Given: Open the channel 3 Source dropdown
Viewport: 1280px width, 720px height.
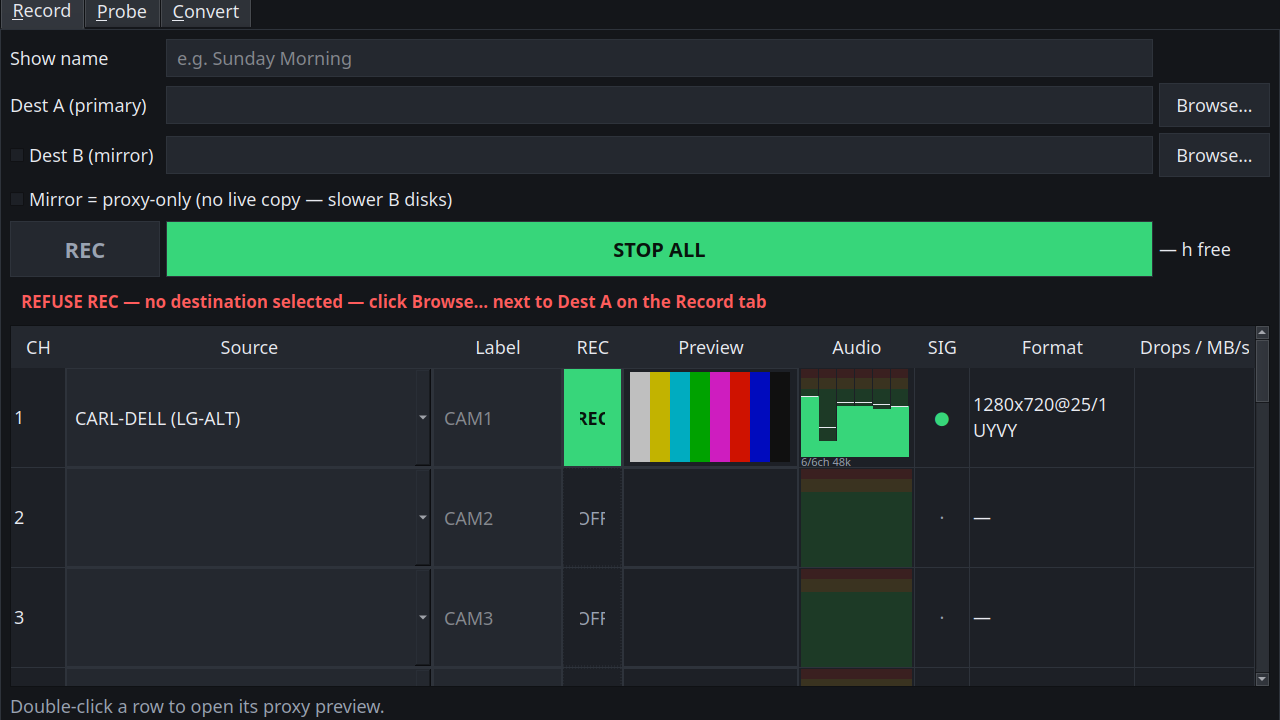Looking at the screenshot, I should 249,618.
